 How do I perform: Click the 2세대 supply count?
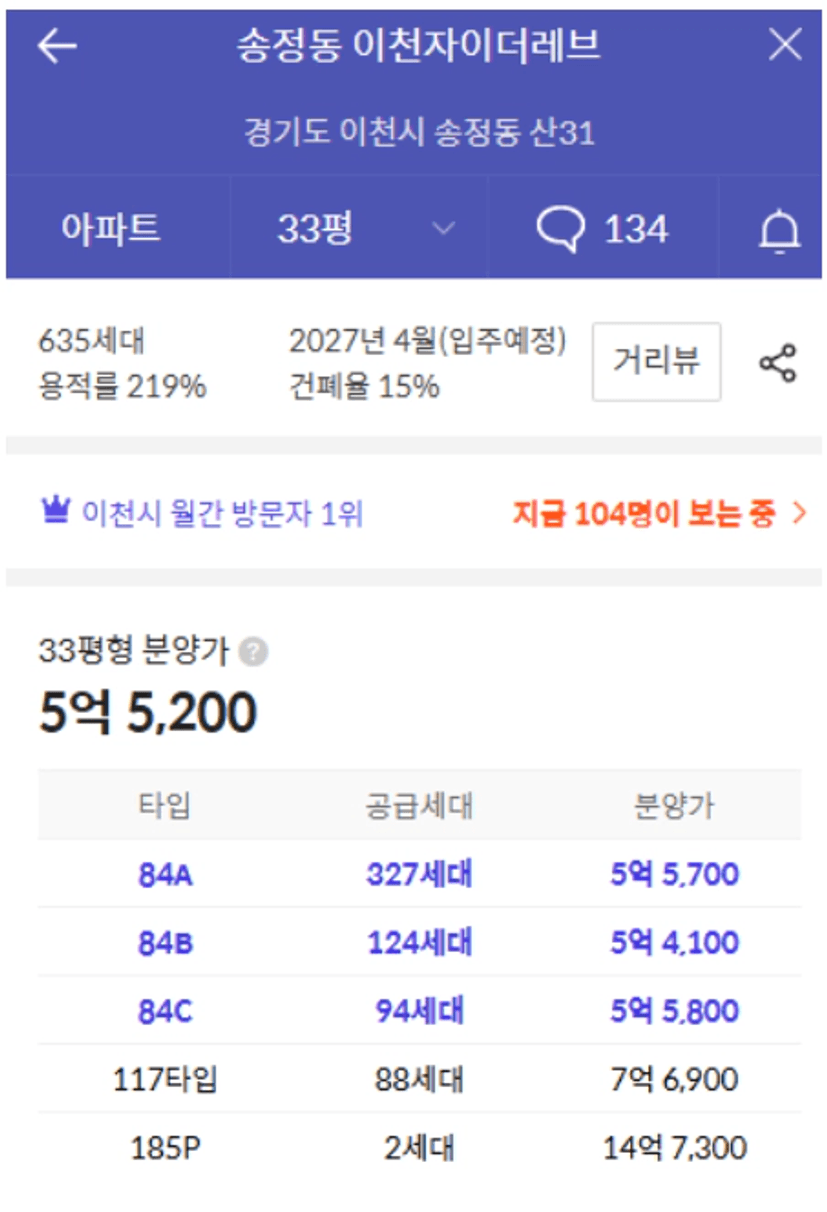[x=419, y=1148]
